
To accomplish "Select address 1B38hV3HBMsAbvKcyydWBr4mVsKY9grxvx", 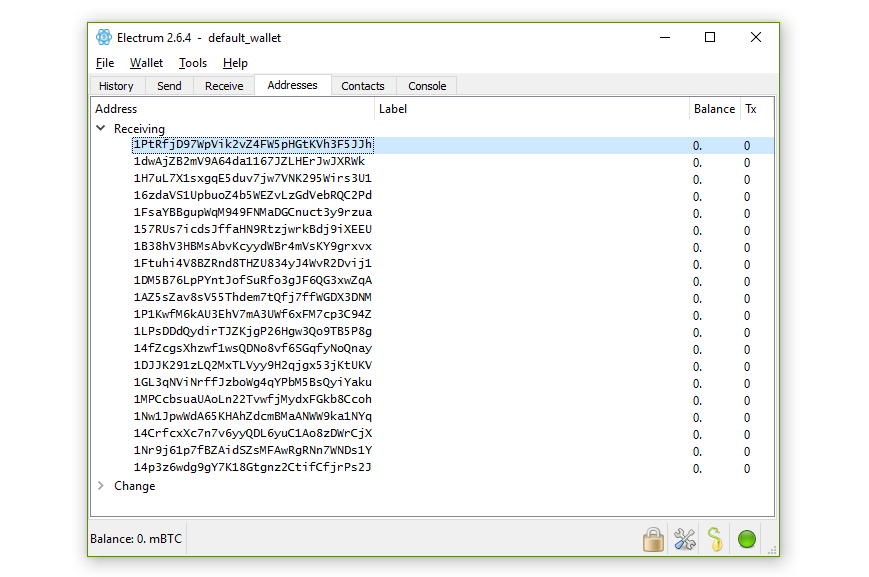I will pos(253,247).
